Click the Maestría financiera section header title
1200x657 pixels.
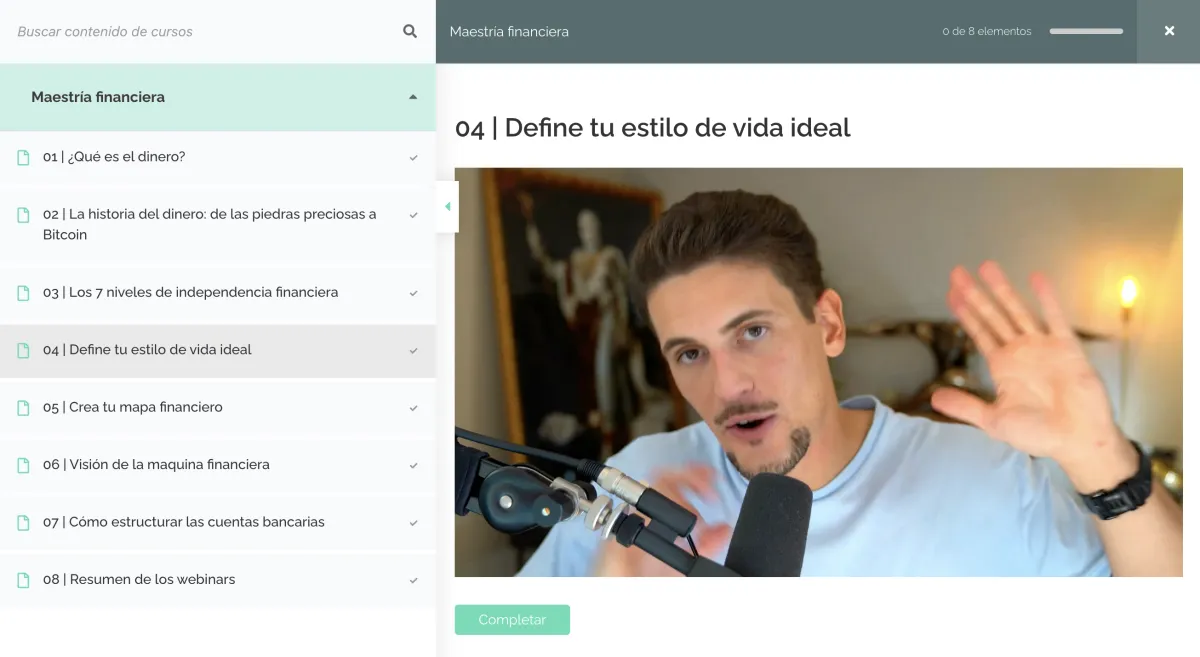coord(98,97)
